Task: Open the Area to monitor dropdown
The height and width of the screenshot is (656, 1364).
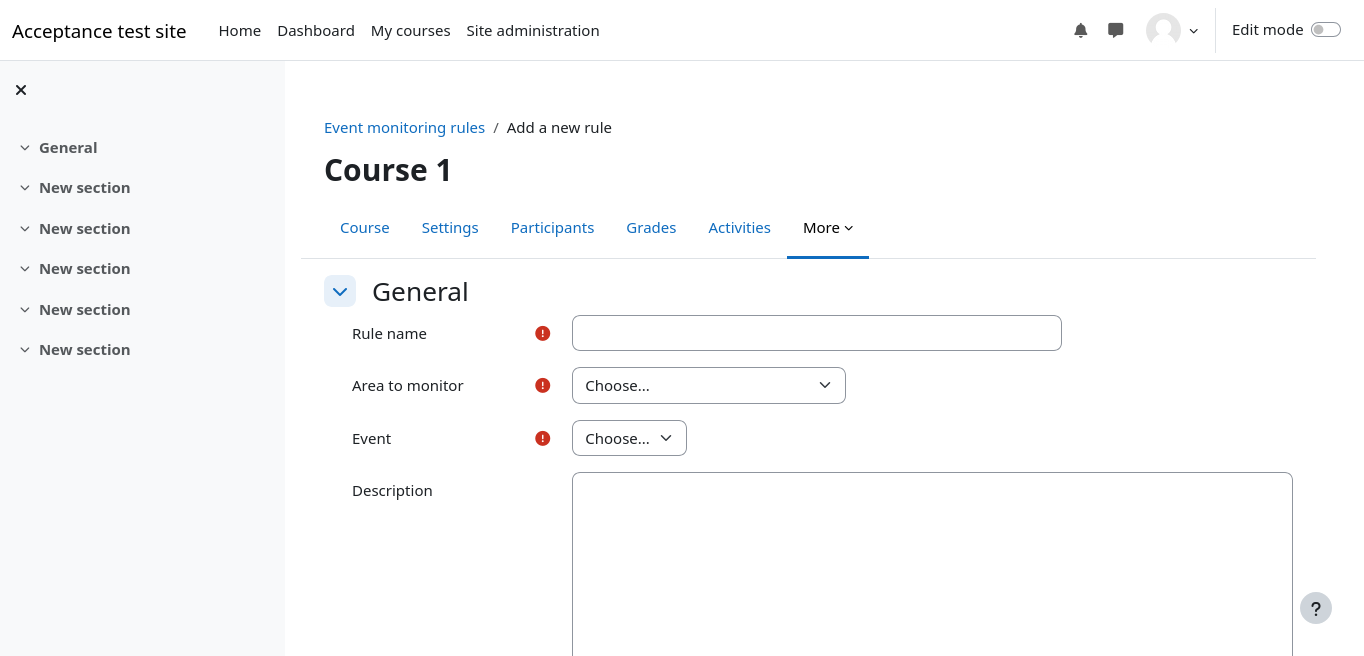Action: (x=708, y=386)
